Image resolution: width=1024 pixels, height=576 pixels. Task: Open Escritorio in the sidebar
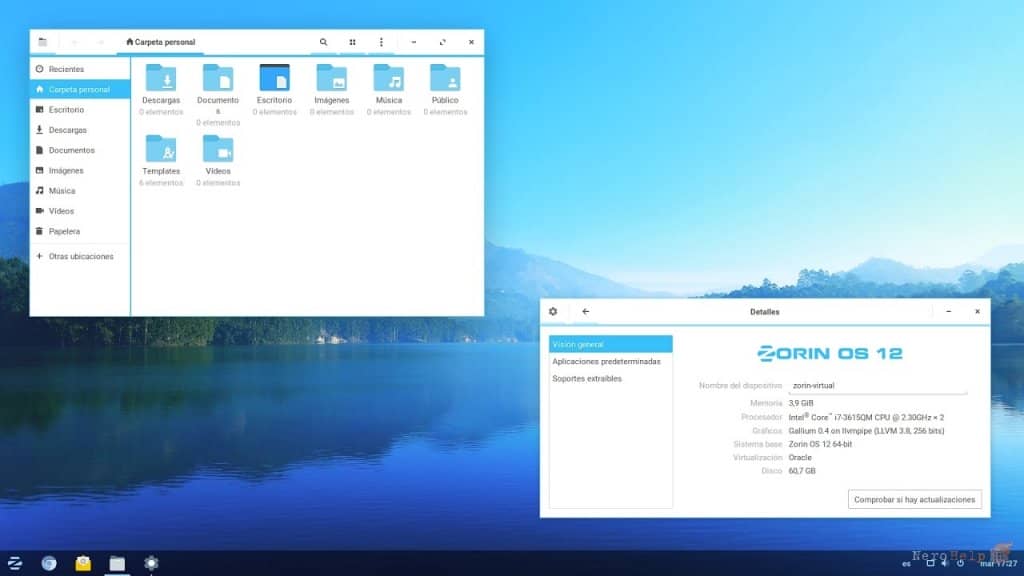(80, 110)
